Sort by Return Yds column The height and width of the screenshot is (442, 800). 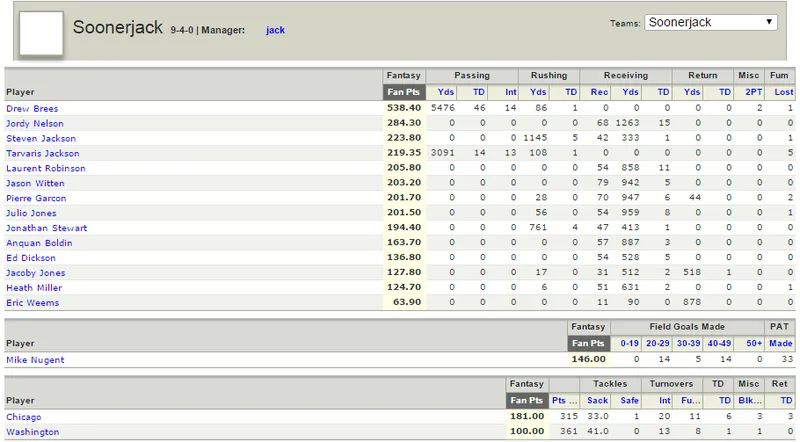pyautogui.click(x=692, y=92)
